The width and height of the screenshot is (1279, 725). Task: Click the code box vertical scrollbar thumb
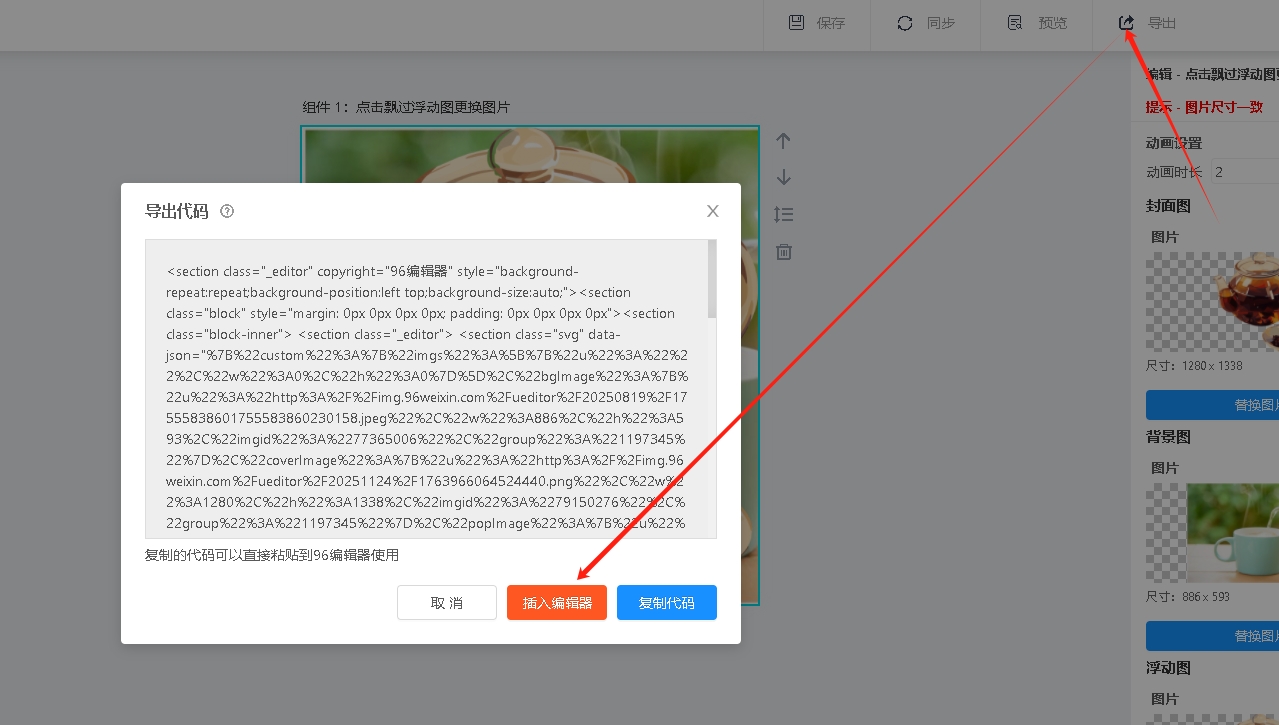click(712, 280)
